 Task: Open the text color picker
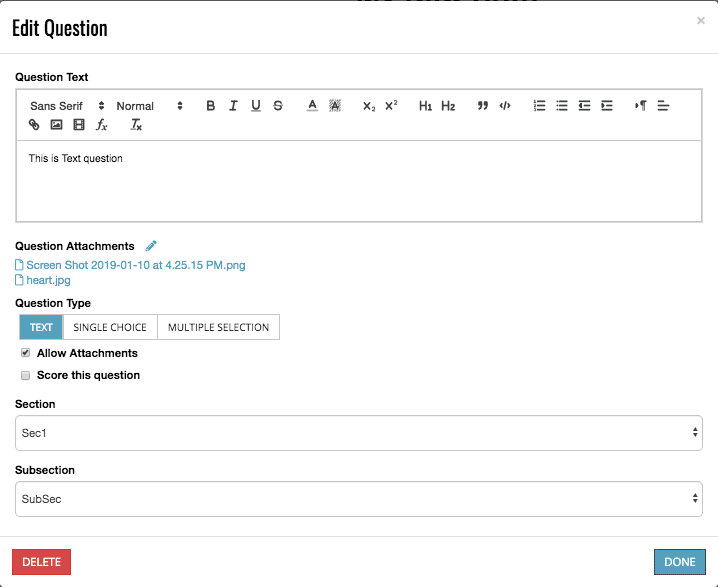[x=312, y=106]
